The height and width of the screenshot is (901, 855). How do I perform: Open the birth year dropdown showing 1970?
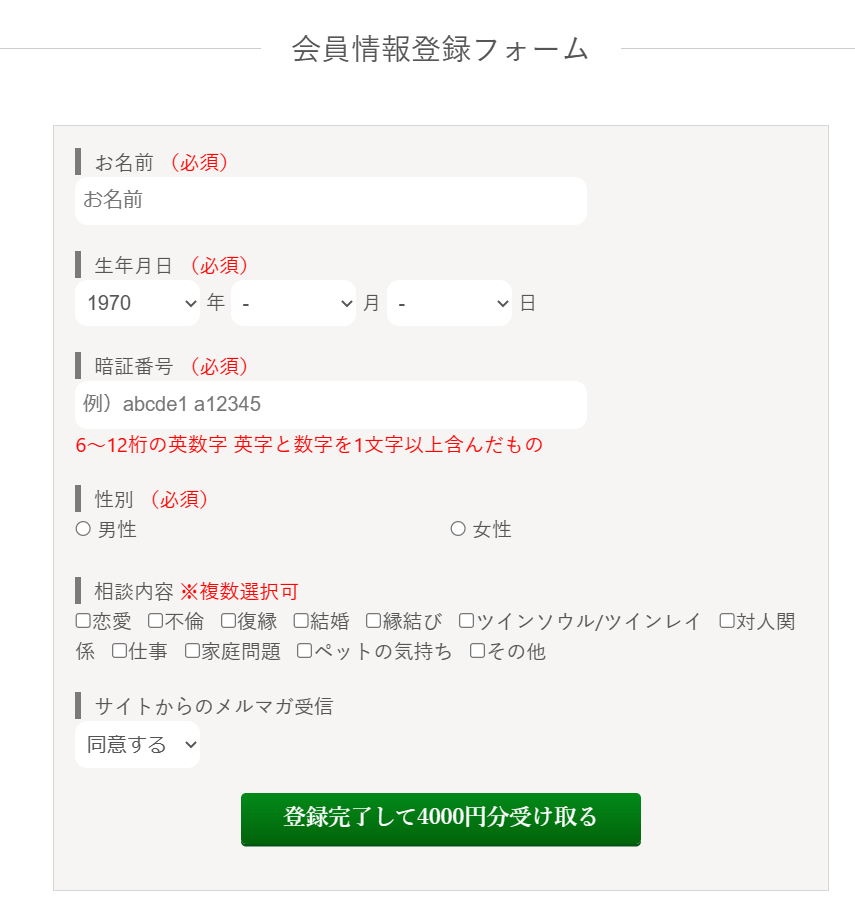(x=137, y=303)
